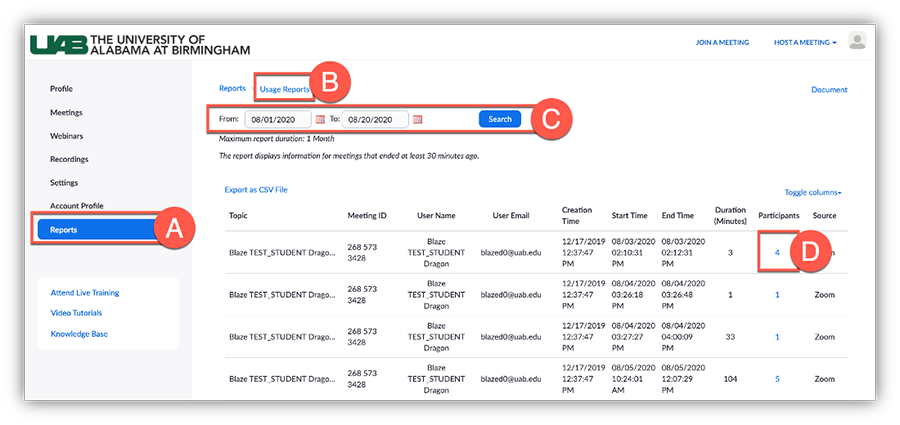Screen dimensions: 900x425
Task: Open the Document link
Action: click(829, 90)
